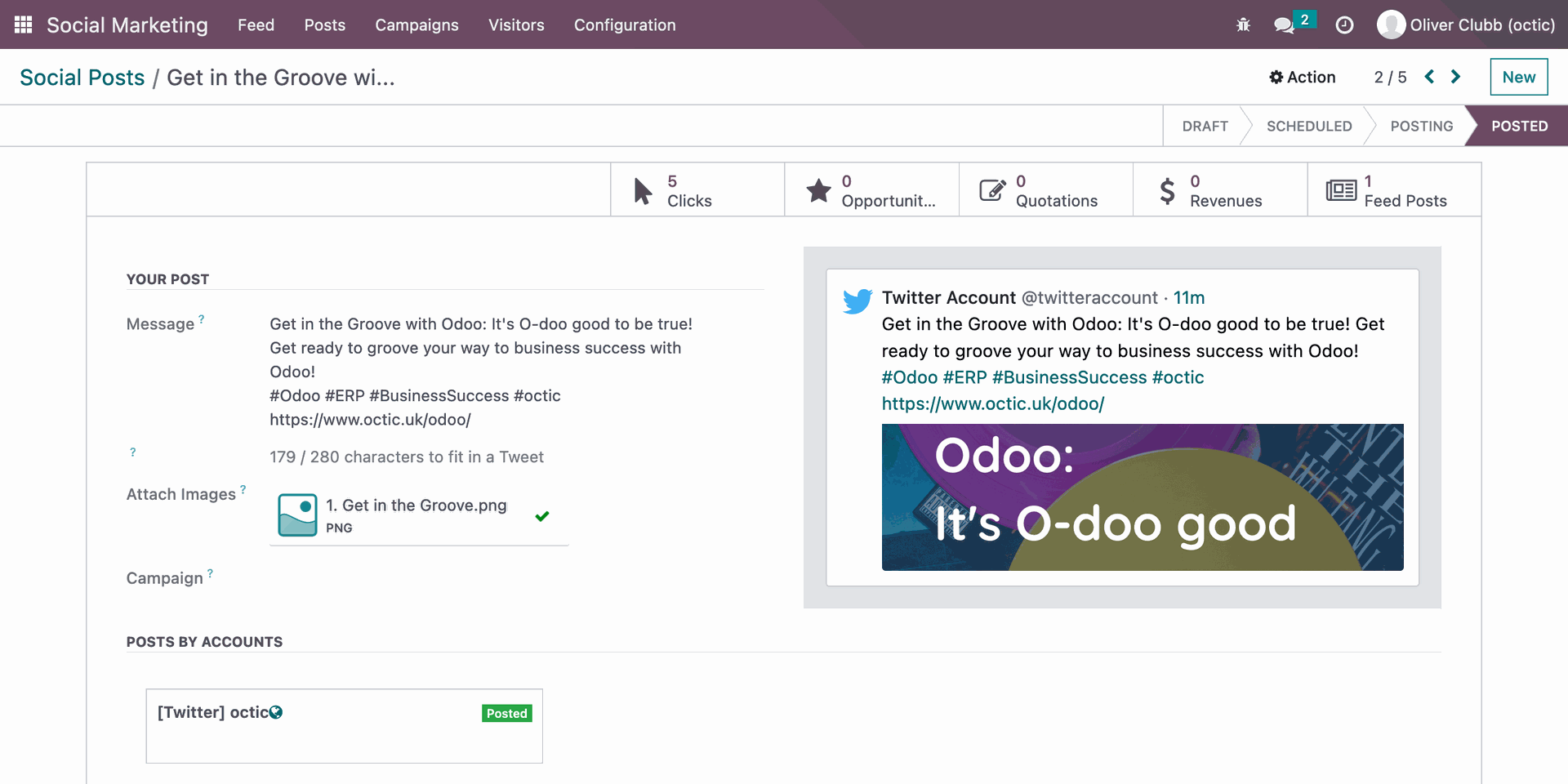Open the Visitors menu

(x=516, y=24)
